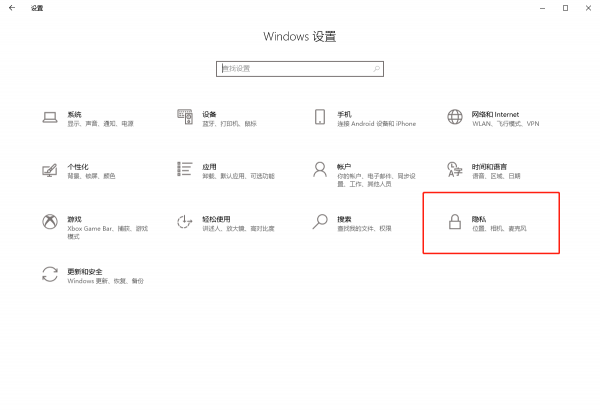Open the 隐私 padlock icon
This screenshot has height=410, width=600.
tap(455, 222)
